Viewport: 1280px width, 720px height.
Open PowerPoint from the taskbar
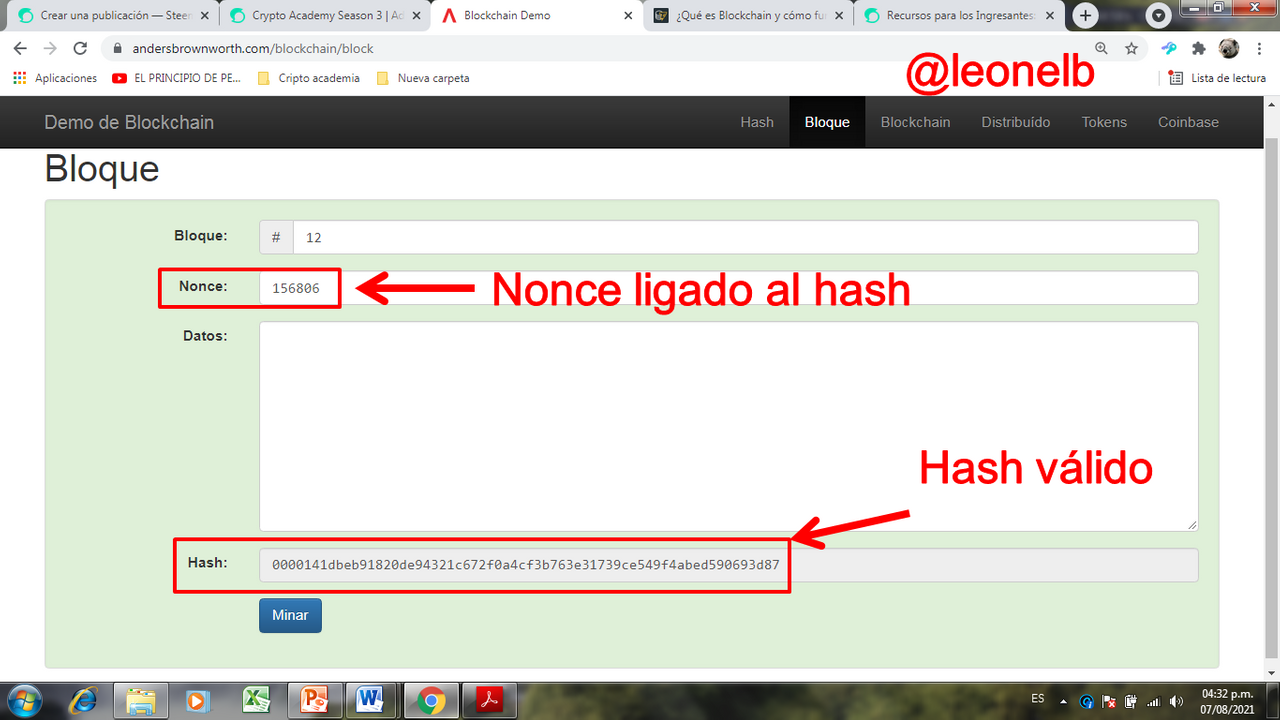point(314,699)
